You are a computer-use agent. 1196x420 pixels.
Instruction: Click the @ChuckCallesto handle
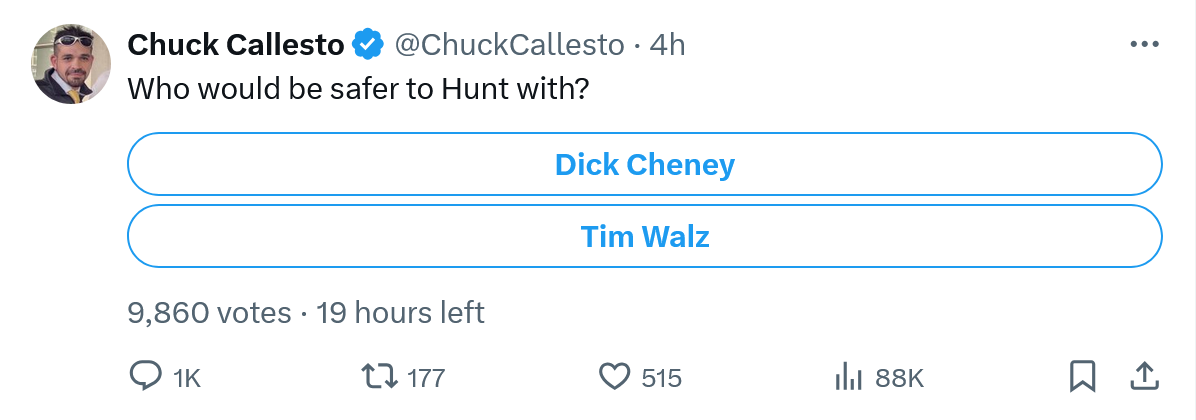click(508, 44)
